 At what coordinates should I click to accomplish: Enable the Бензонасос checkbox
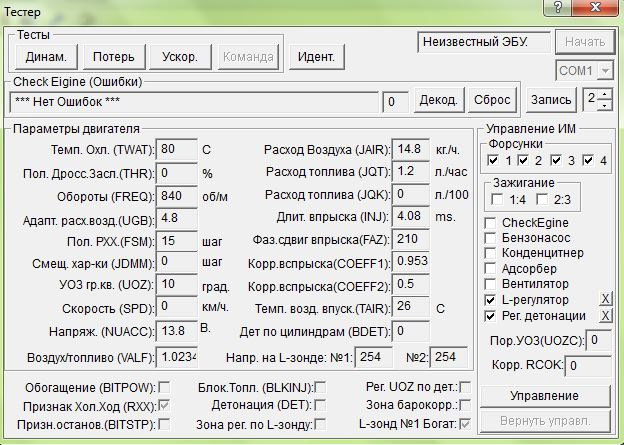coord(490,238)
